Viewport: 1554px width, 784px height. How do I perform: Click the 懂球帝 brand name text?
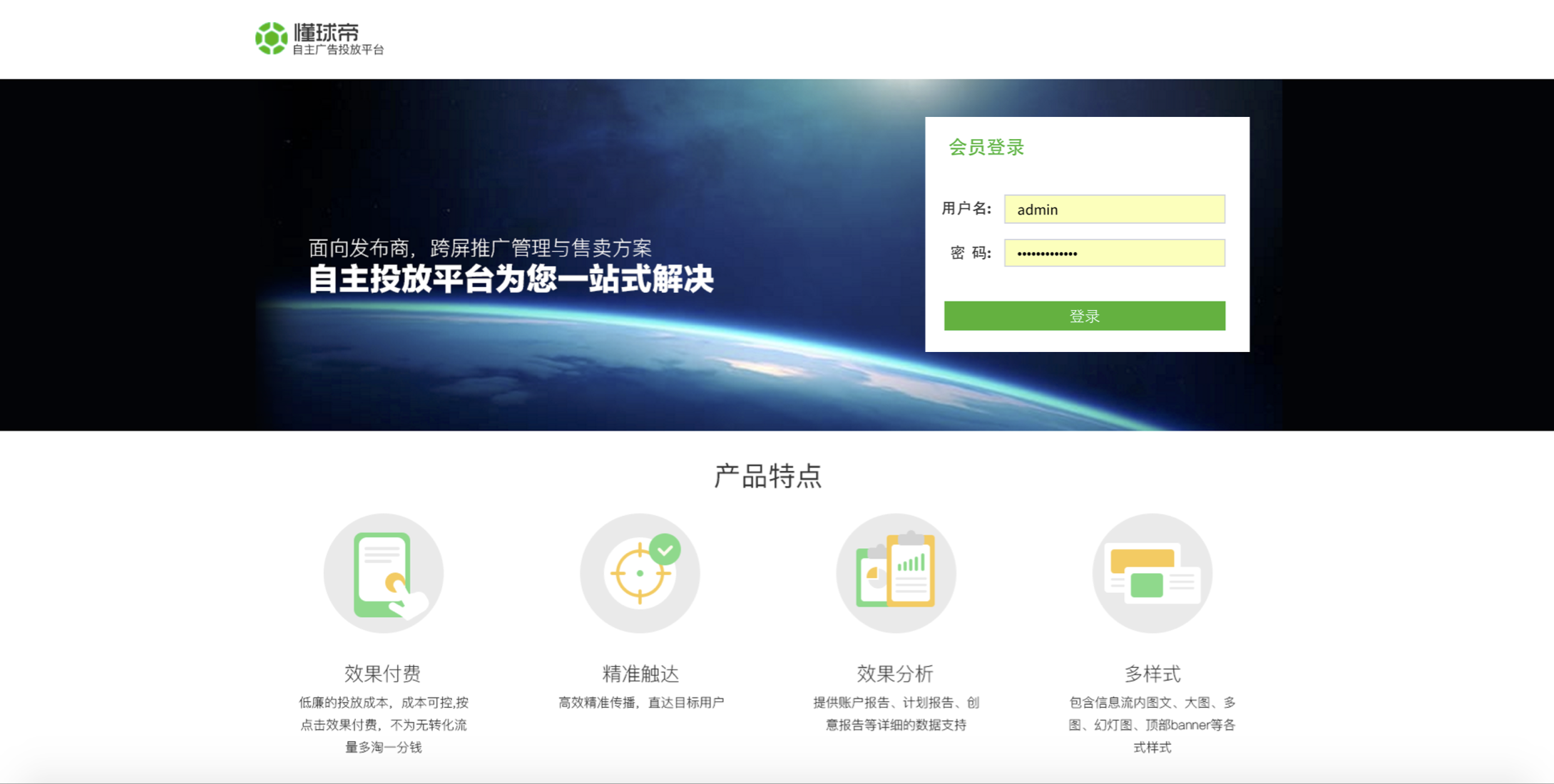[326, 32]
